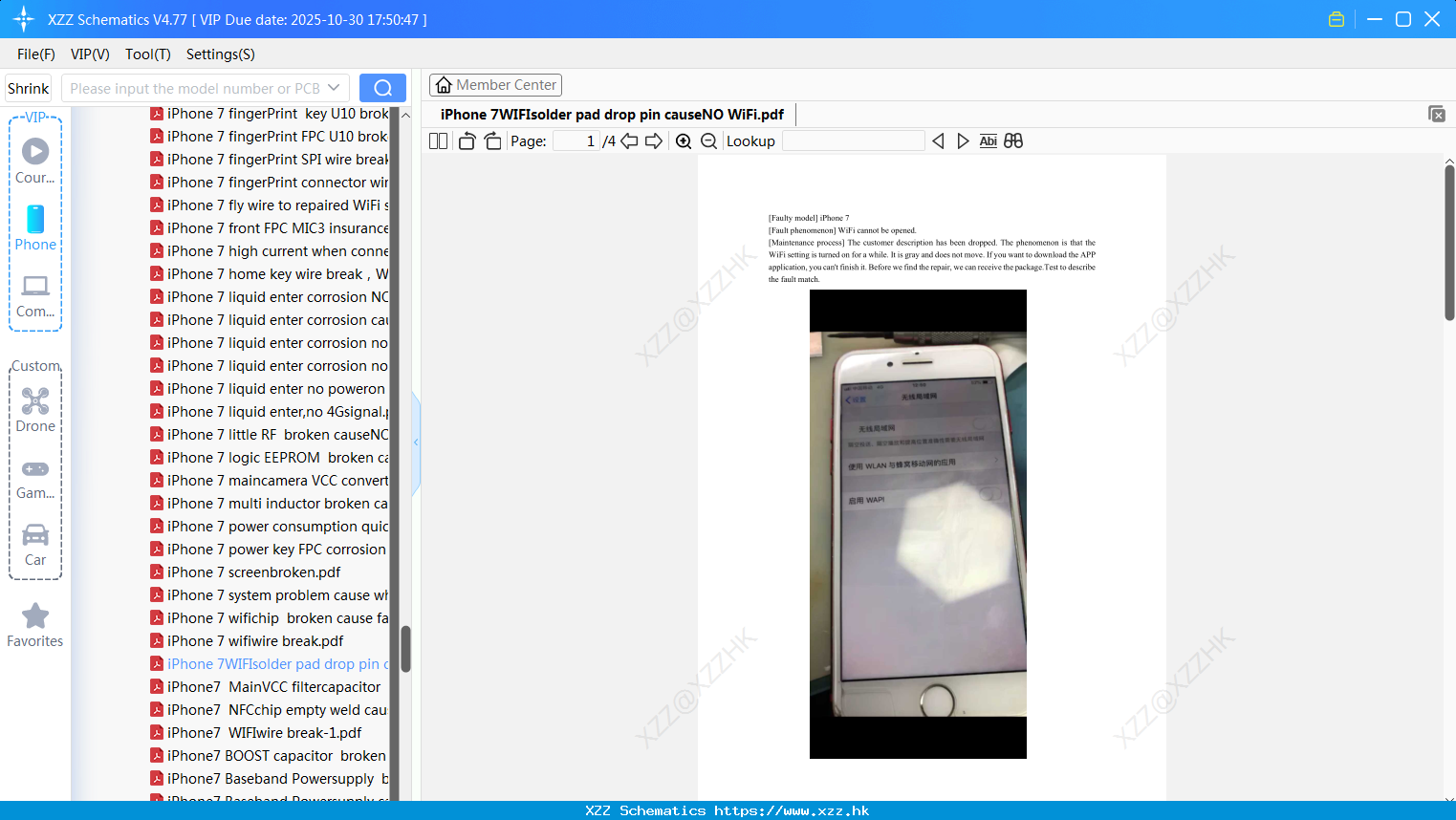The image size is (1456, 820).
Task: Open the Course video category
Action: [x=35, y=161]
